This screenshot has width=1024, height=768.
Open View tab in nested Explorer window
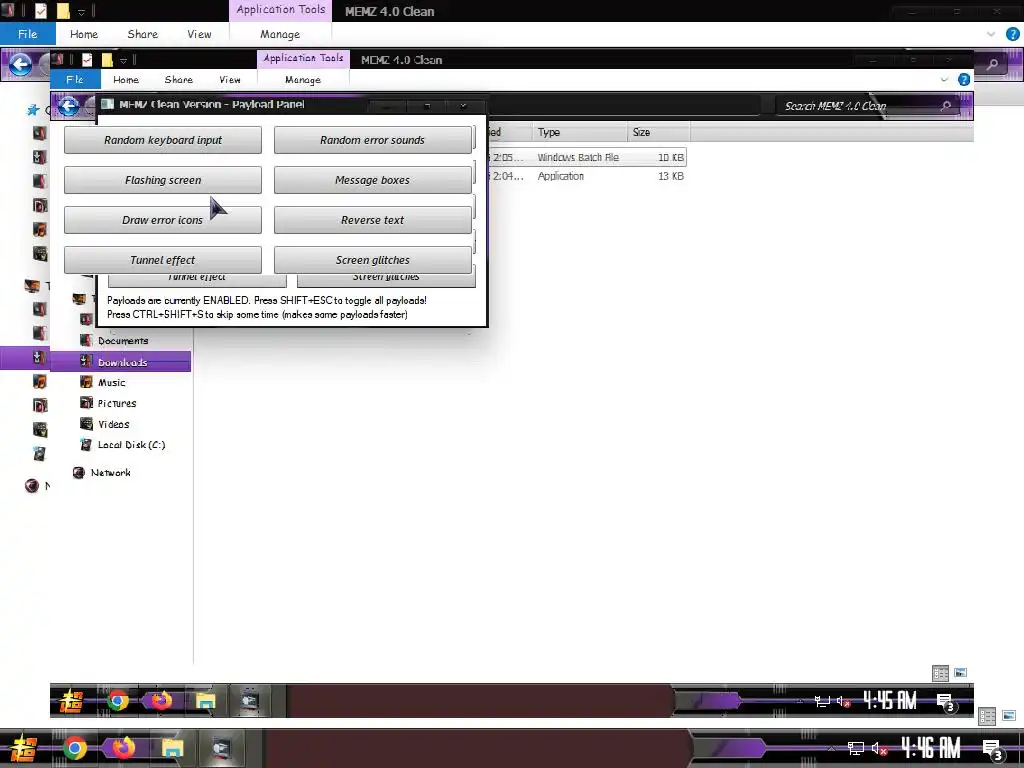[229, 79]
